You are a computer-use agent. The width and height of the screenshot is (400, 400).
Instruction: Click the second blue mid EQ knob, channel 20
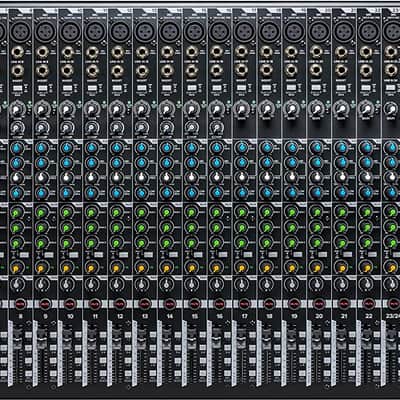[x=317, y=163]
